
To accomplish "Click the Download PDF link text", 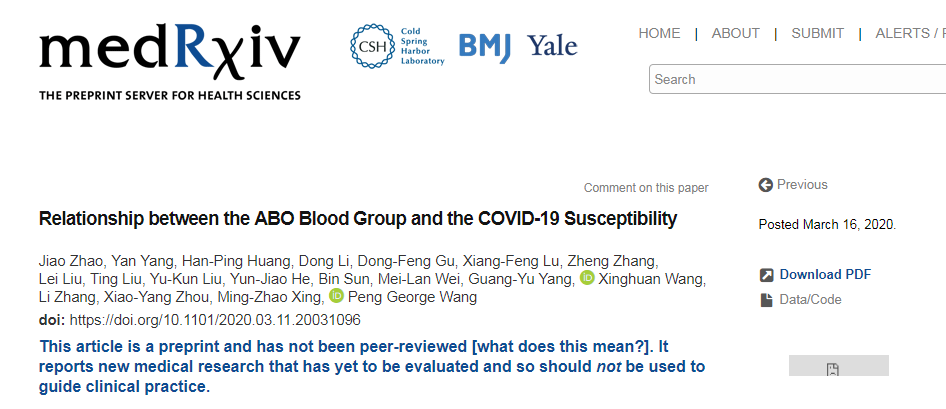I will pos(825,275).
